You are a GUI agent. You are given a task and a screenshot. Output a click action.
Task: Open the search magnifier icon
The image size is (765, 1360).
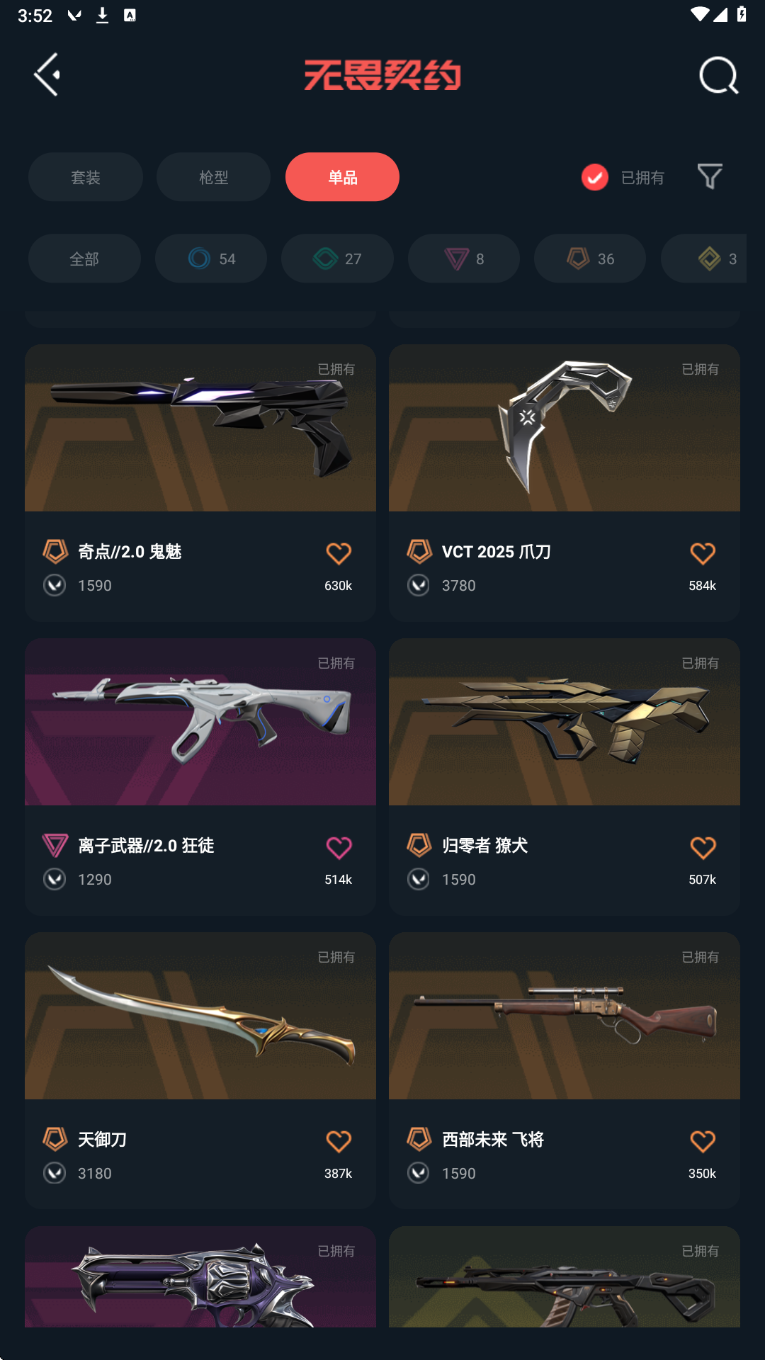[x=718, y=75]
